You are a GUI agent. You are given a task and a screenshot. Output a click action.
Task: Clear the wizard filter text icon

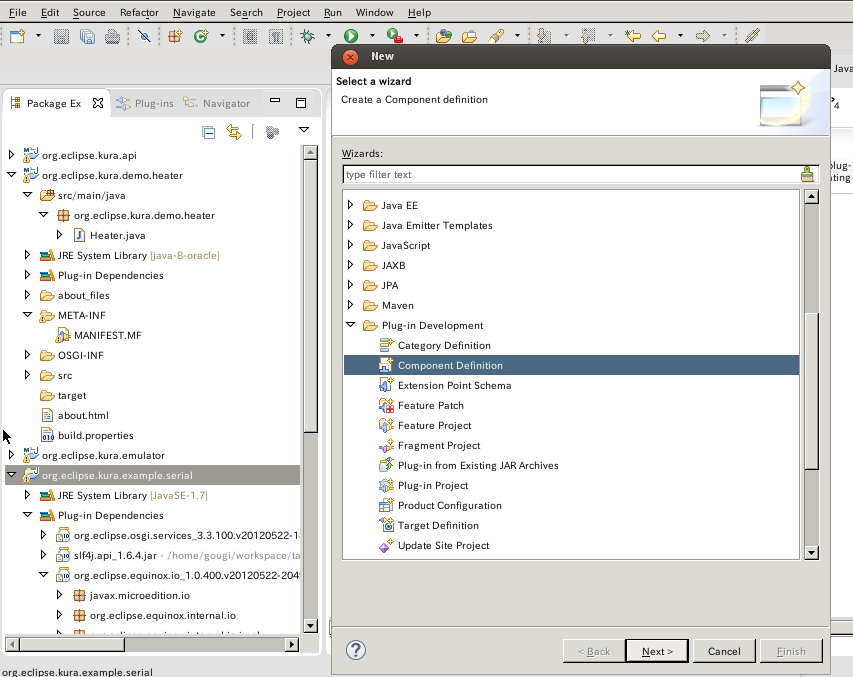(x=807, y=174)
